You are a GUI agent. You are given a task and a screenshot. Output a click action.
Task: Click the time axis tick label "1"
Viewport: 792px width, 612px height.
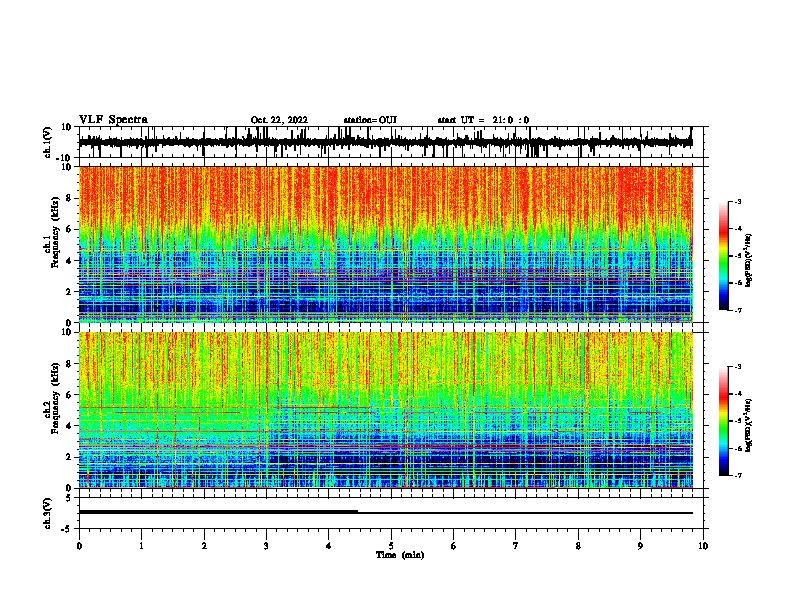point(141,546)
